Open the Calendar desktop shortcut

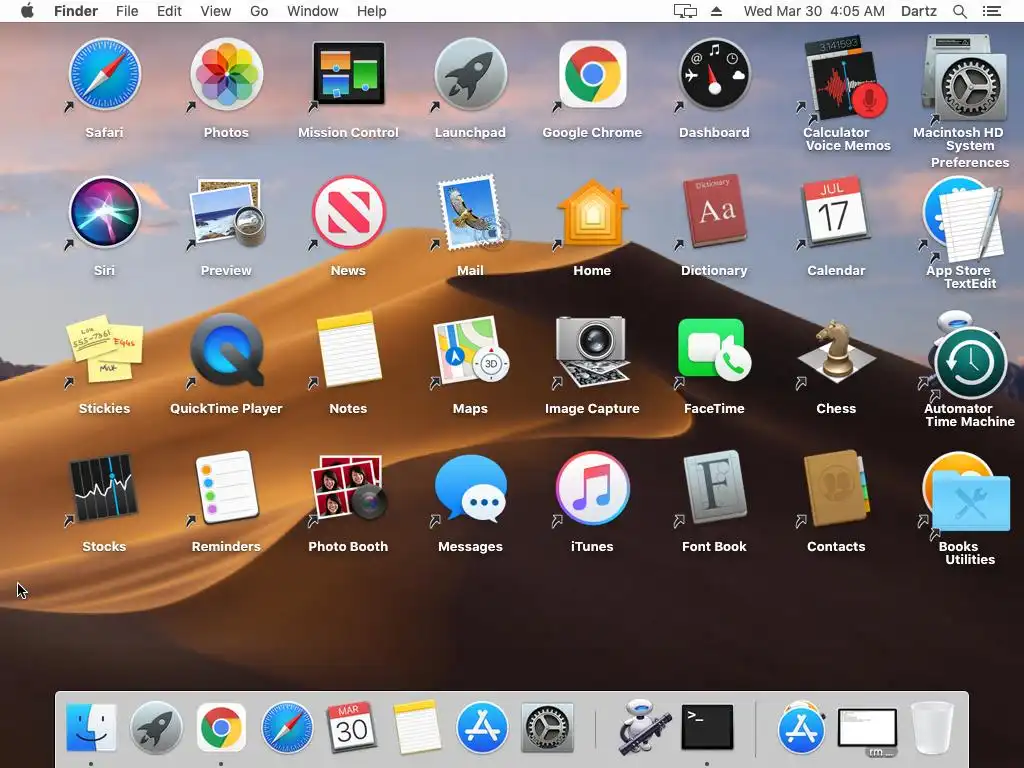click(x=837, y=212)
